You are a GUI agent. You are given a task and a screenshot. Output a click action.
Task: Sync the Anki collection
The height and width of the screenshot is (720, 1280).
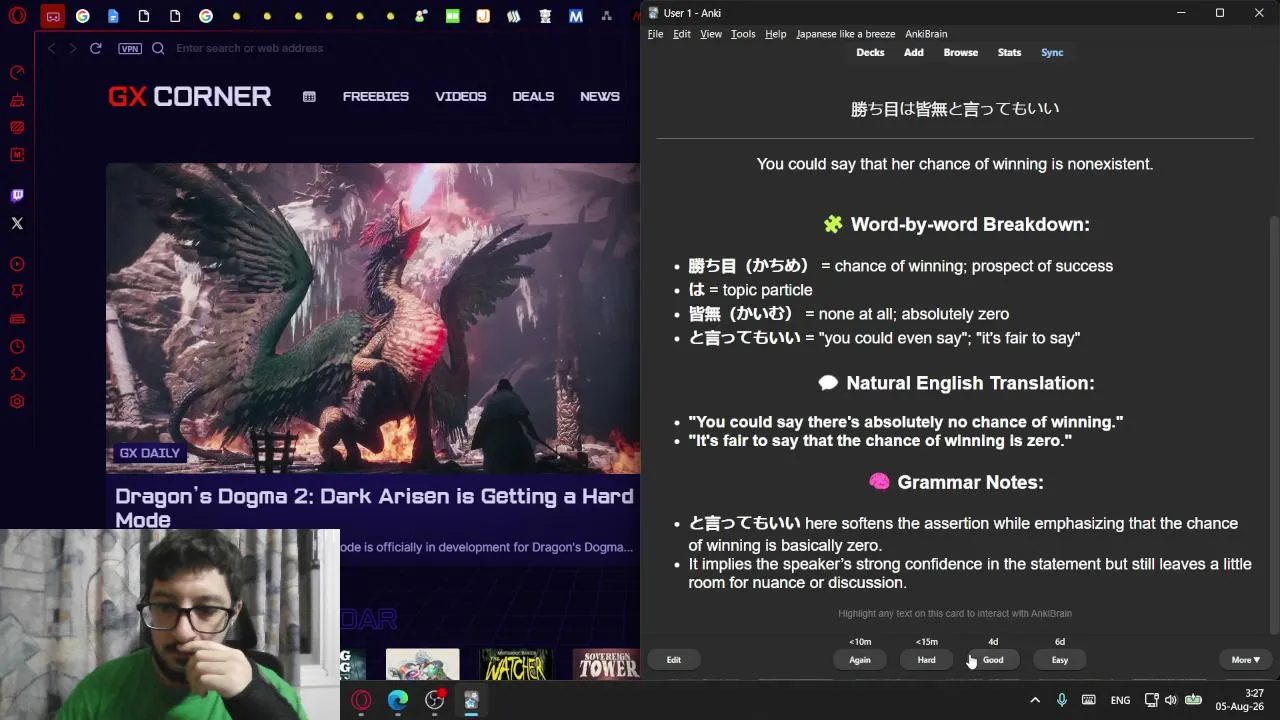pyautogui.click(x=1052, y=53)
